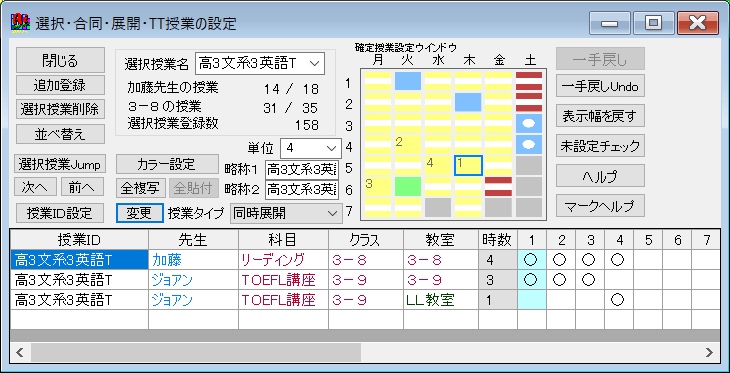Select Monday period 6 cell marked 3

[x=378, y=186]
